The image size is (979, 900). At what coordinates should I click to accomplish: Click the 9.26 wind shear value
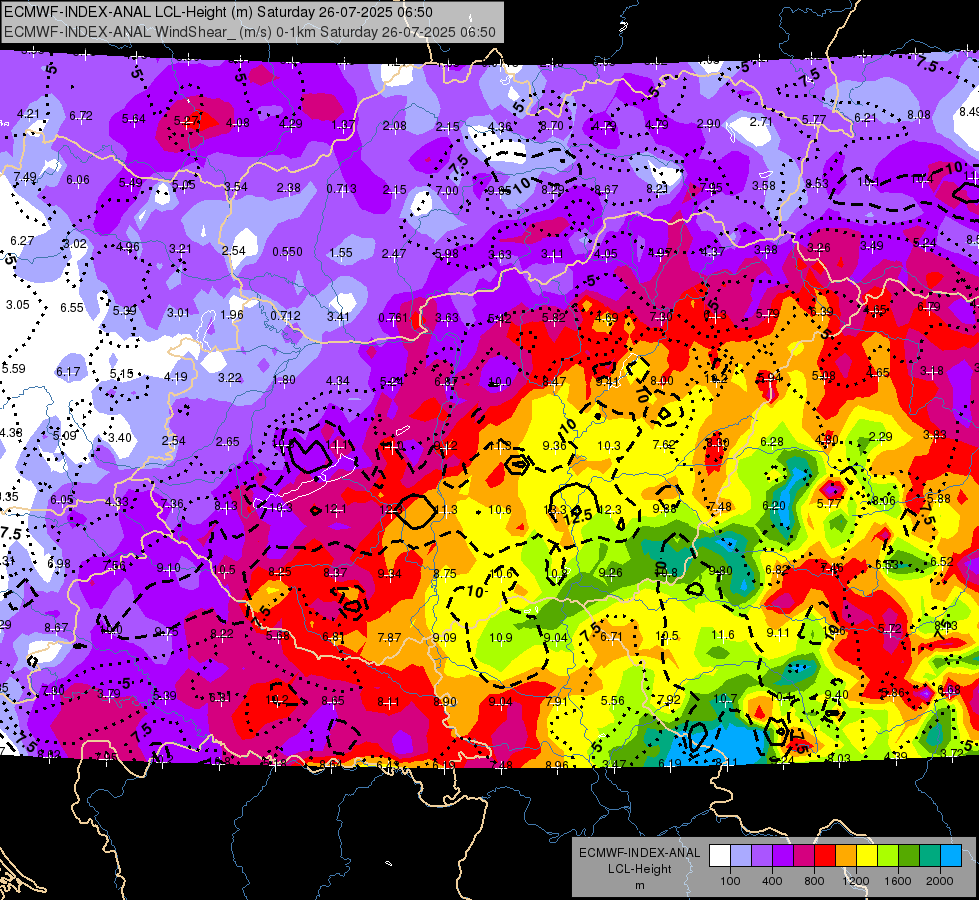611,572
